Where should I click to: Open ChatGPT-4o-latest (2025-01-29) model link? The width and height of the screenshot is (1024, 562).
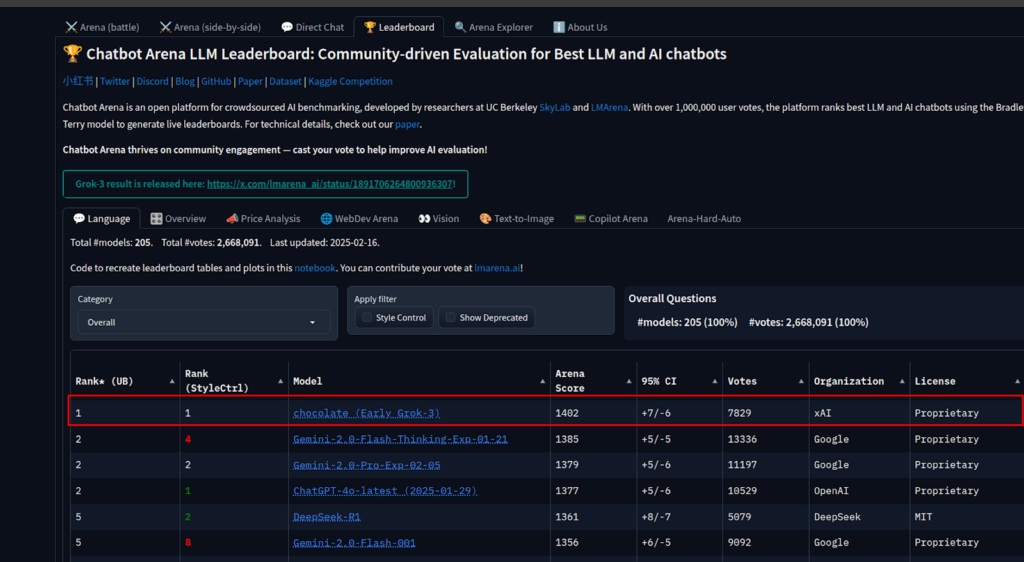click(x=385, y=491)
